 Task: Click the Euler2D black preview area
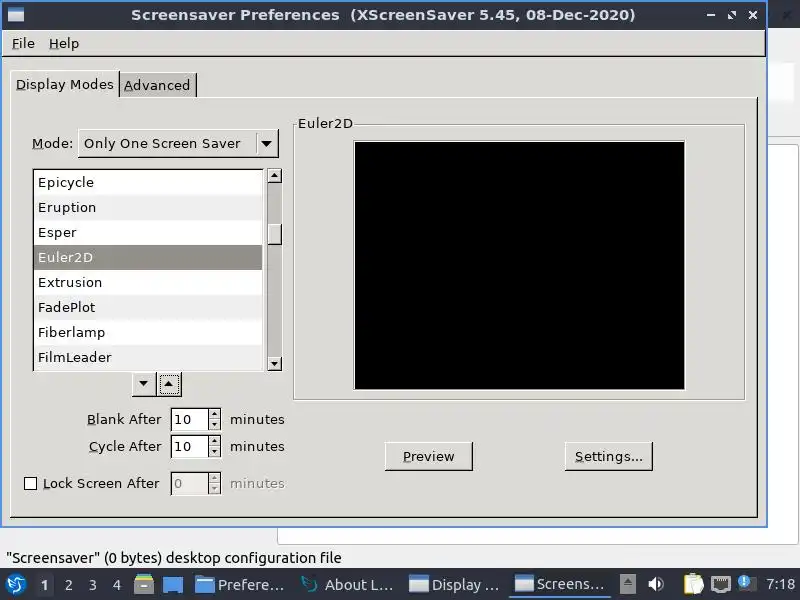tap(519, 265)
